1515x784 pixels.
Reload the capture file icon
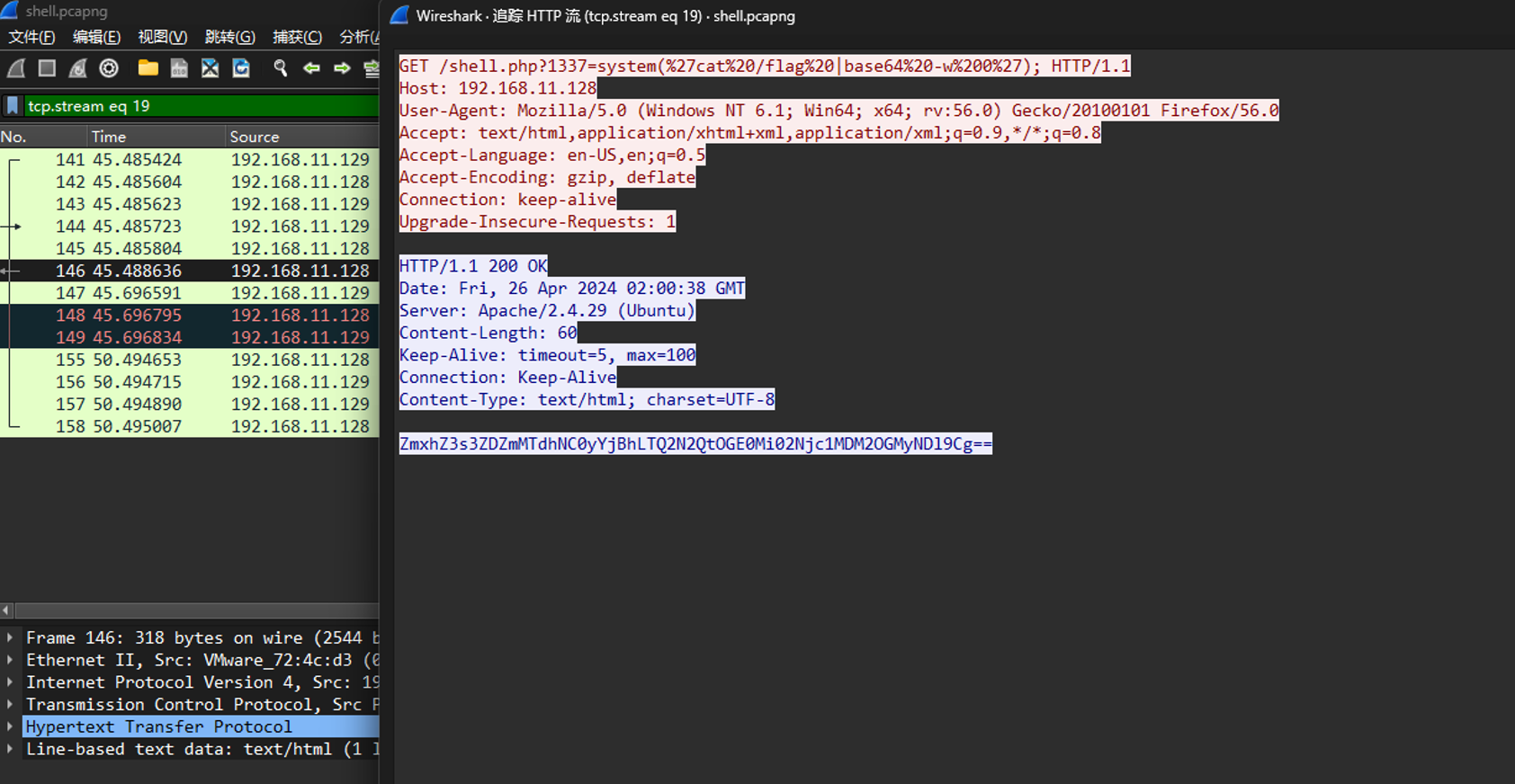click(x=241, y=68)
